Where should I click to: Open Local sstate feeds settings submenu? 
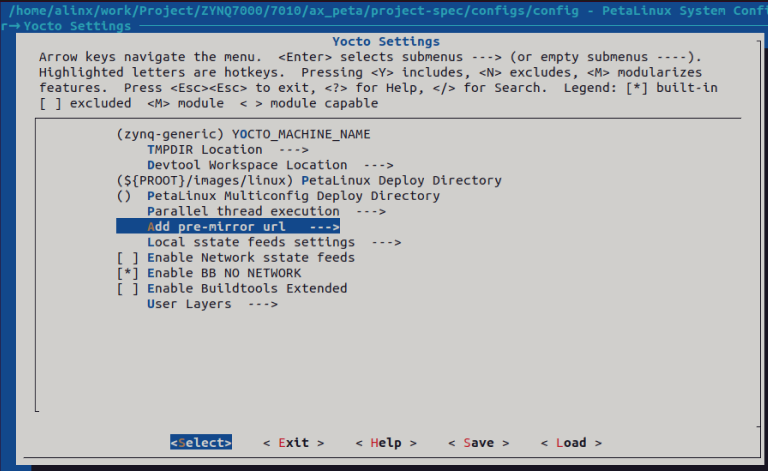274,242
